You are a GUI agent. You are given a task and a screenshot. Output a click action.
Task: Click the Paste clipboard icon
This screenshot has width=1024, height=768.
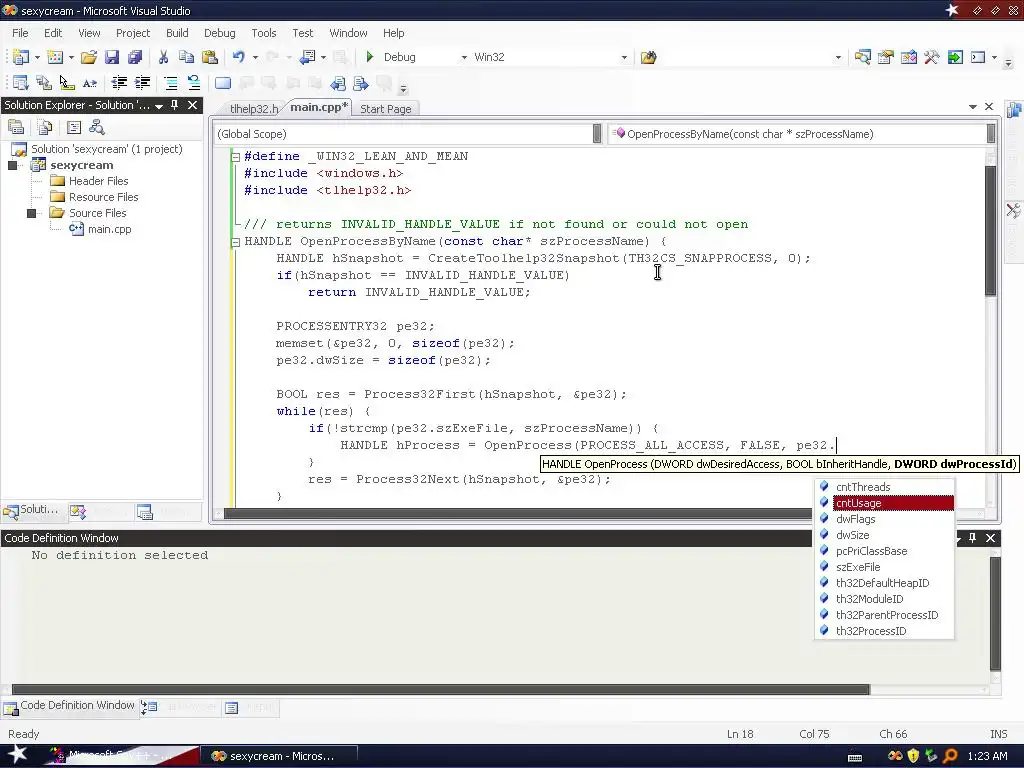(x=210, y=57)
